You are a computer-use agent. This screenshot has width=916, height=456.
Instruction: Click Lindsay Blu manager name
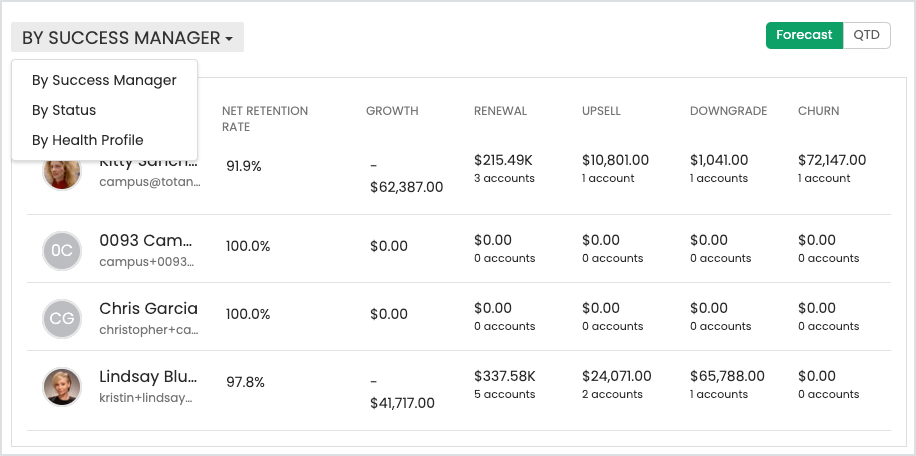(148, 377)
